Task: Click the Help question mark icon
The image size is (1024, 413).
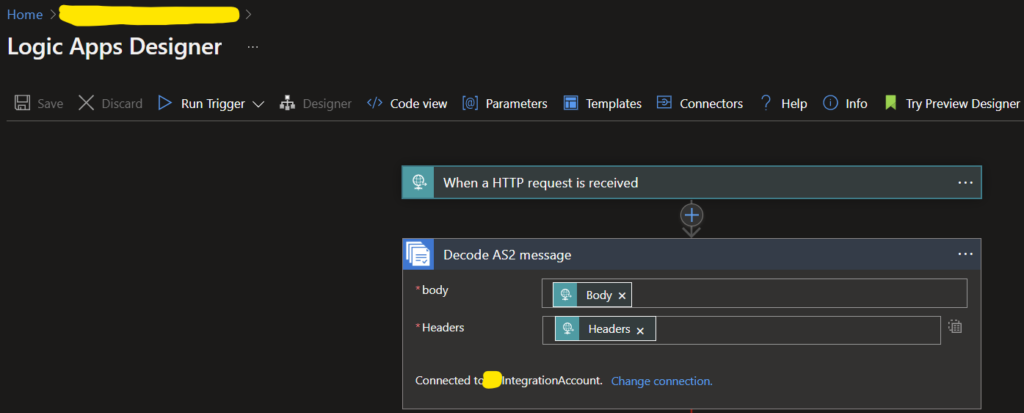Action: click(766, 103)
